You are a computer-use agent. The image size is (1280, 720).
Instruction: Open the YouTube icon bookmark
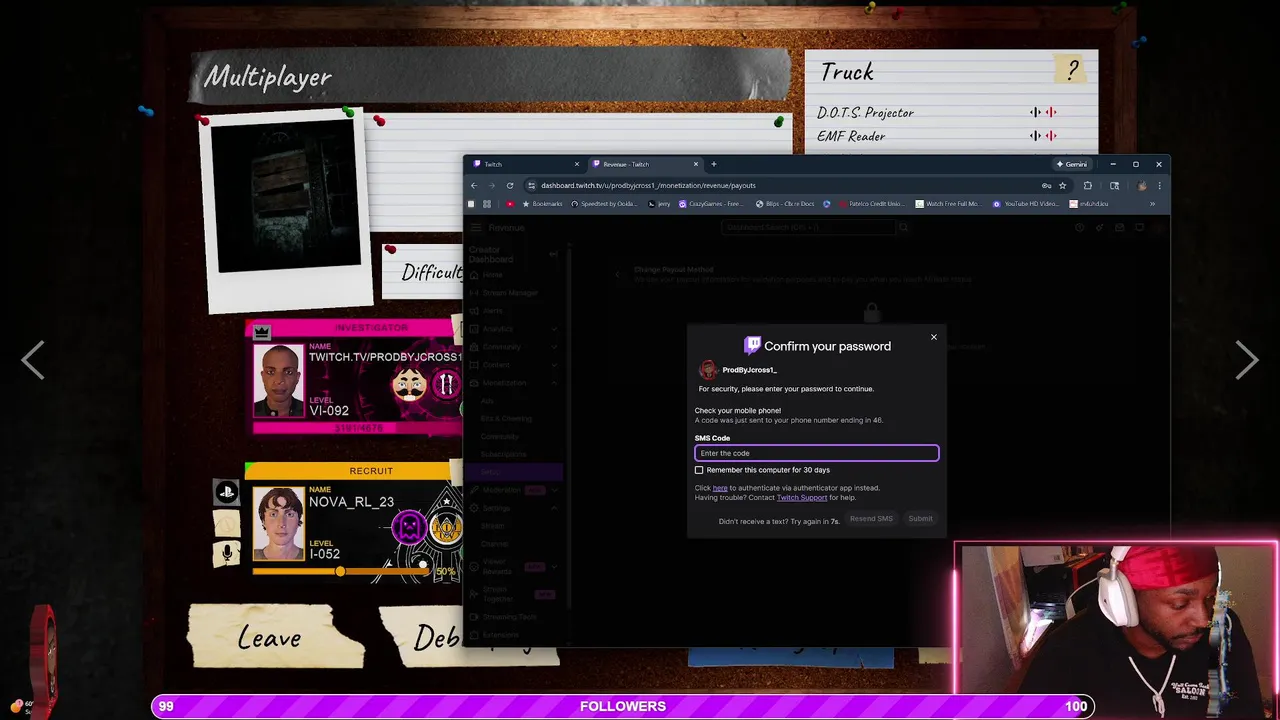pyautogui.click(x=510, y=204)
